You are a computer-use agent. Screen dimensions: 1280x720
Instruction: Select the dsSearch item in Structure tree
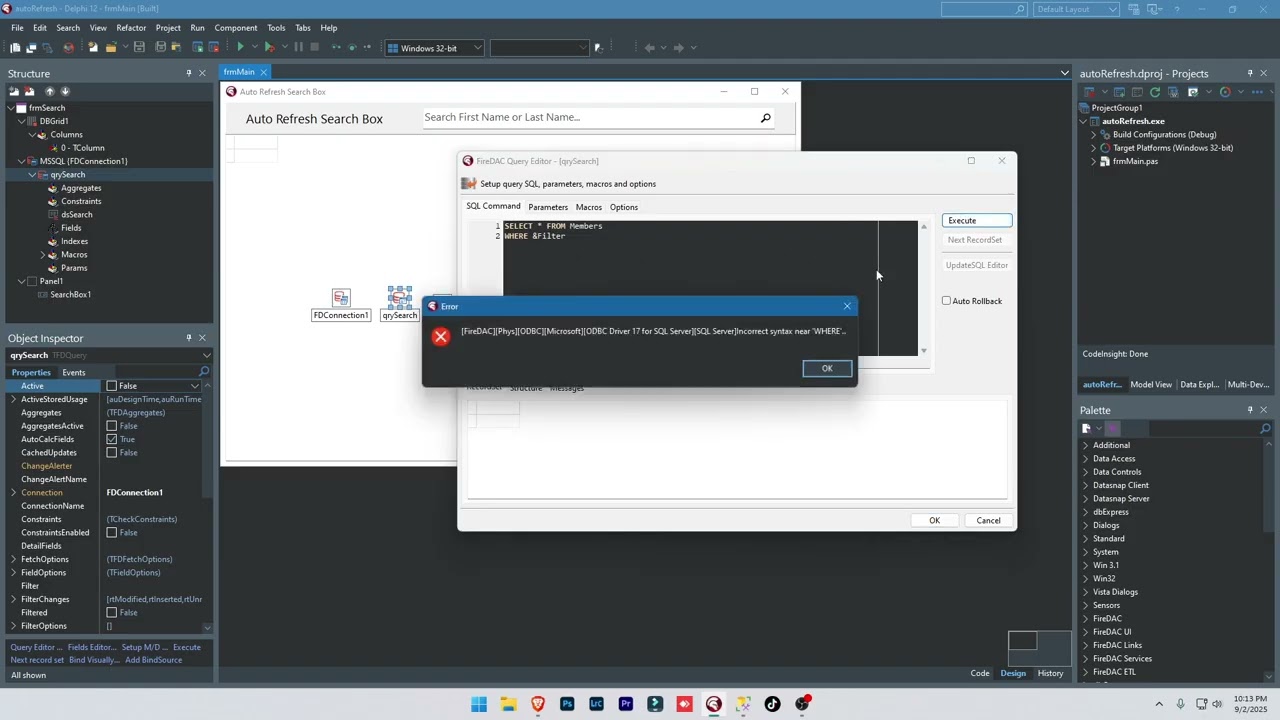point(76,215)
